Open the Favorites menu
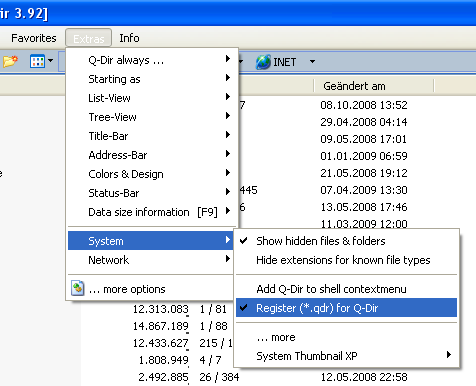This screenshot has width=476, height=386. pos(34,38)
